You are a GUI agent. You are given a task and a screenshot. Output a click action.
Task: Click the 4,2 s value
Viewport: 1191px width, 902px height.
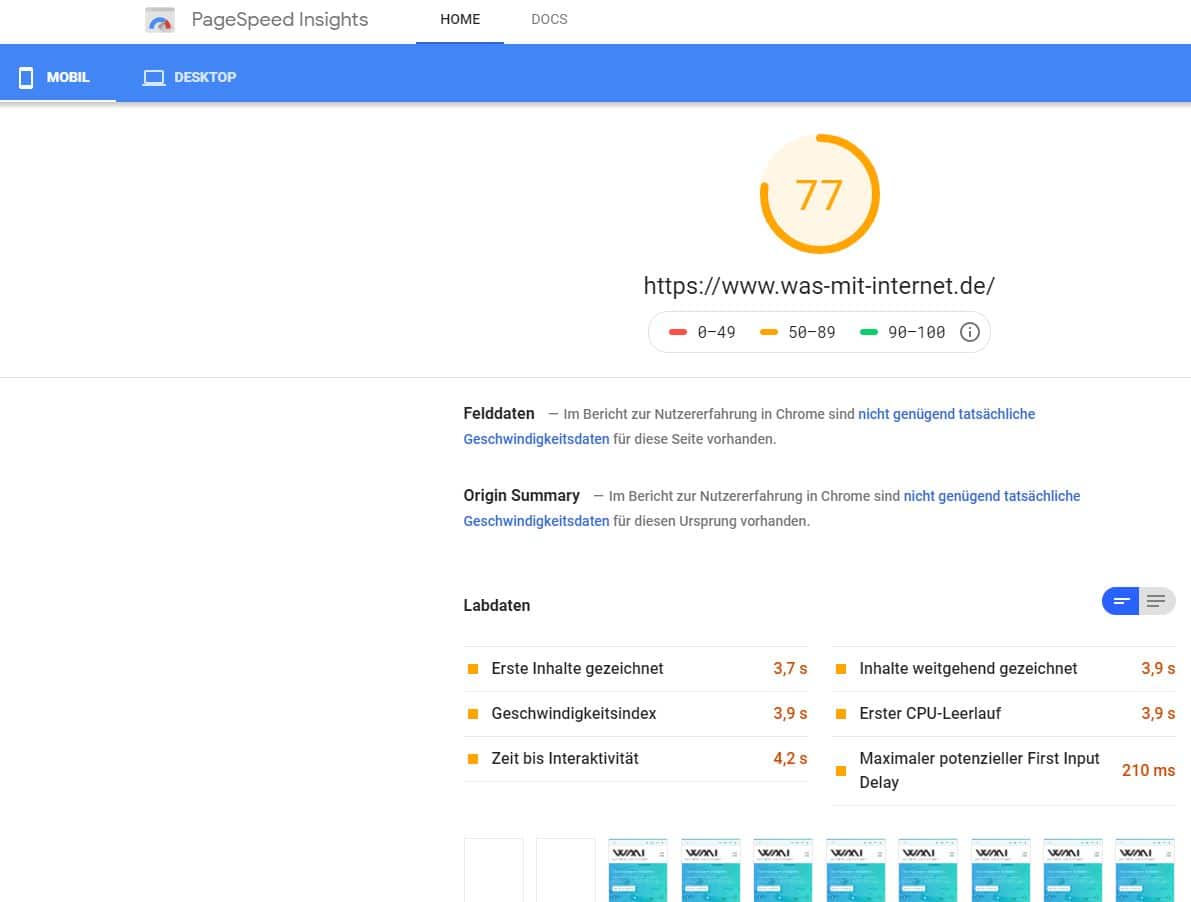point(790,758)
